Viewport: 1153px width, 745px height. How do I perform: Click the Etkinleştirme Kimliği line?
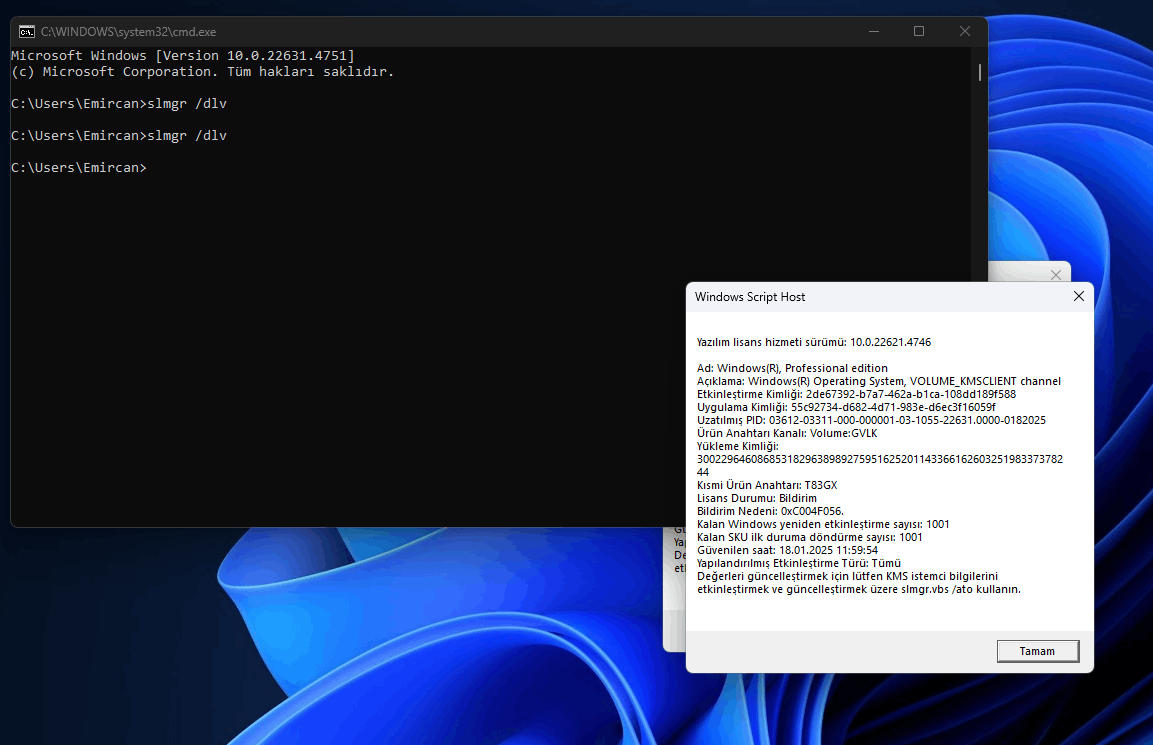857,394
